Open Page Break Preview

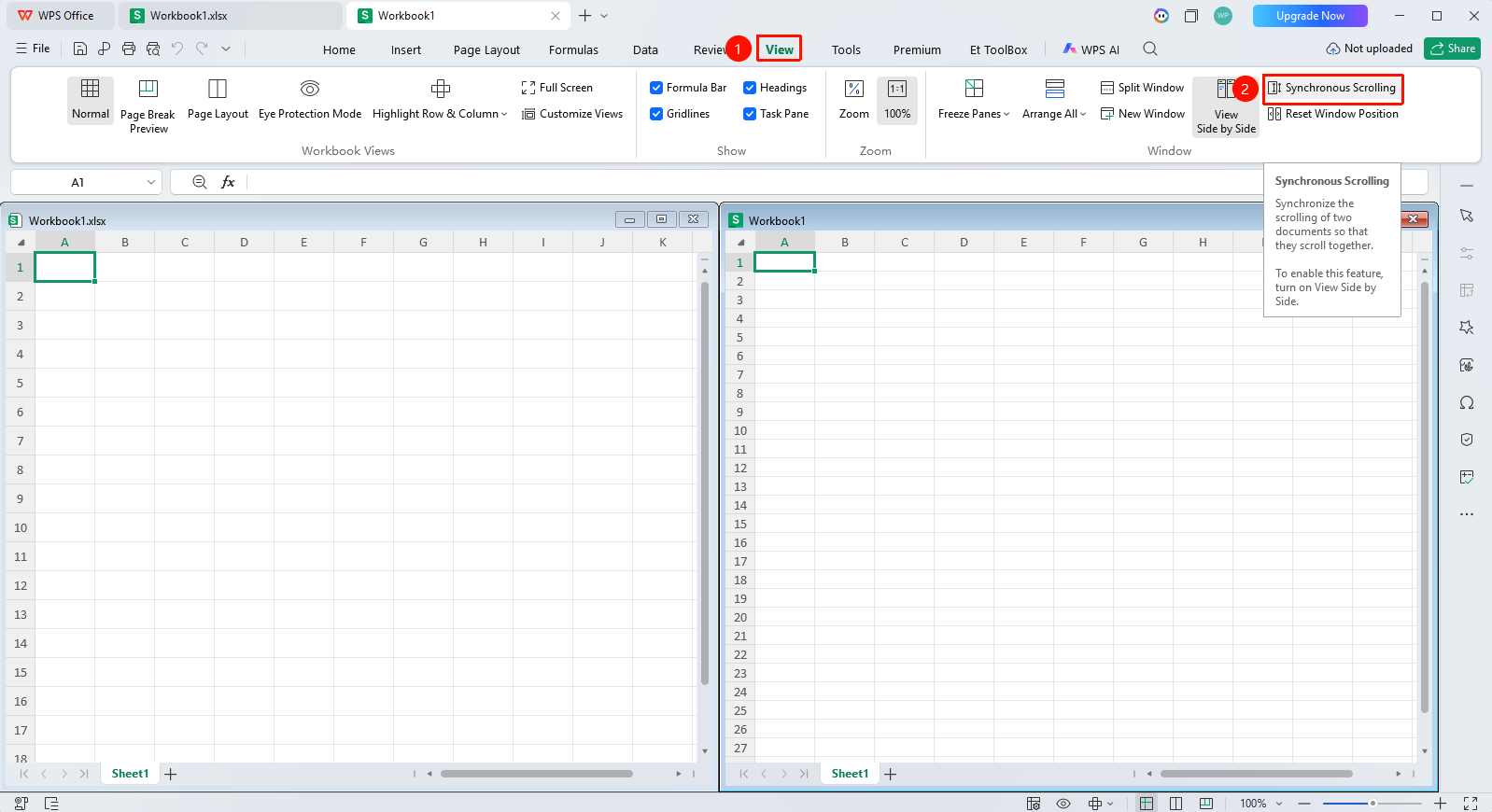pyautogui.click(x=148, y=105)
